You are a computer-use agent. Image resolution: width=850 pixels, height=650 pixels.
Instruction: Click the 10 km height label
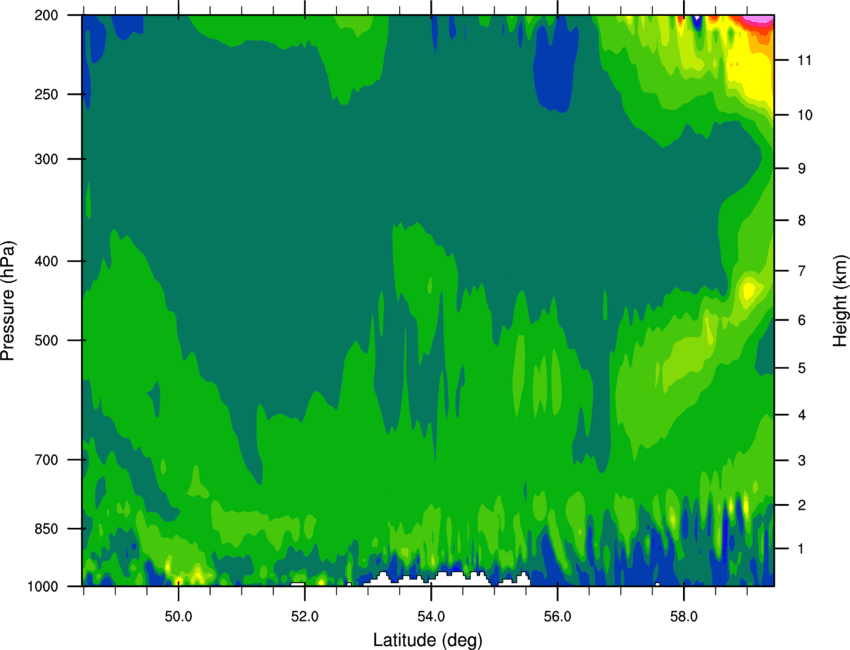804,115
